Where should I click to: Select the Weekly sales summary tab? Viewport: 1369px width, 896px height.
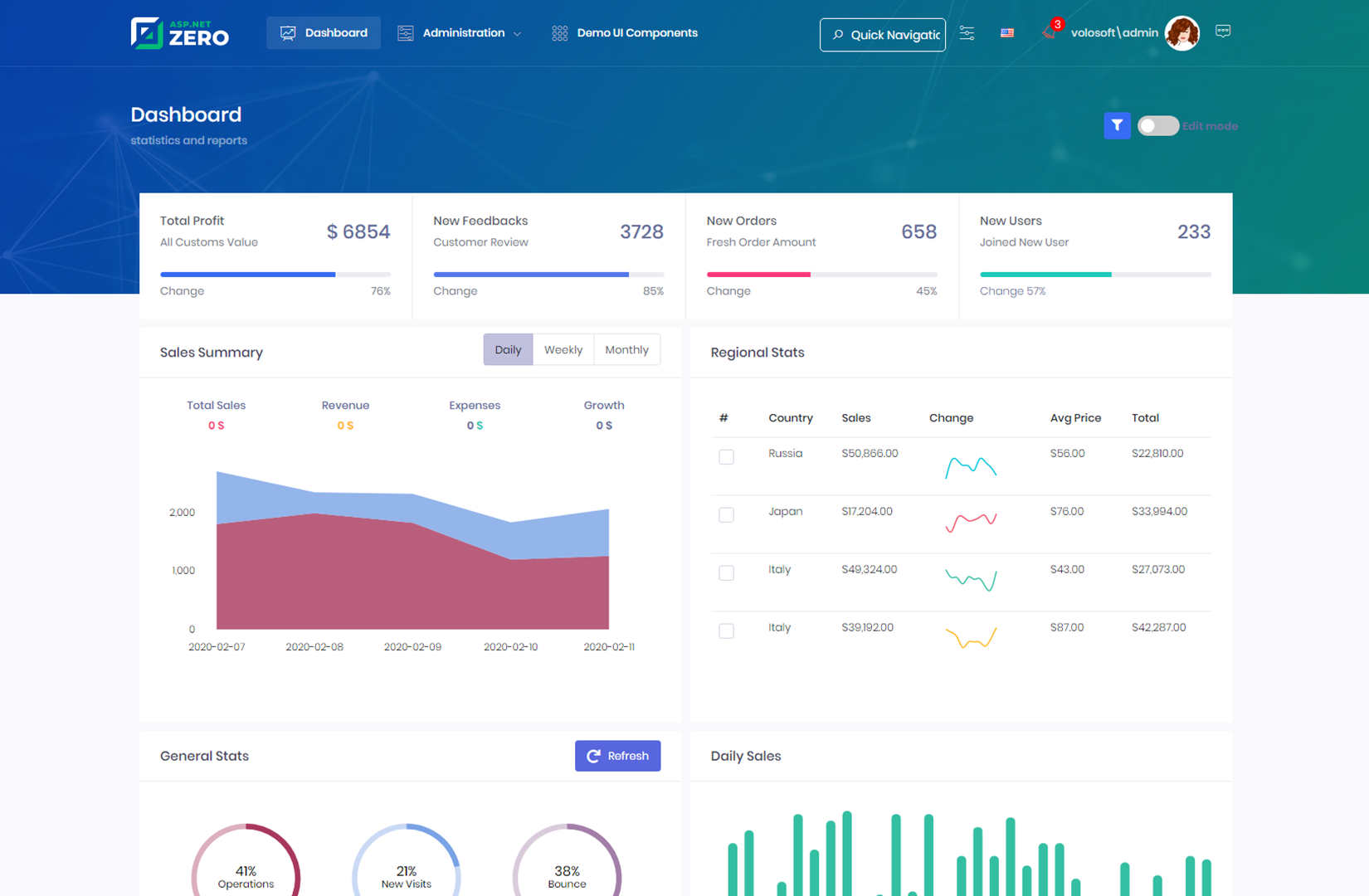click(x=563, y=350)
